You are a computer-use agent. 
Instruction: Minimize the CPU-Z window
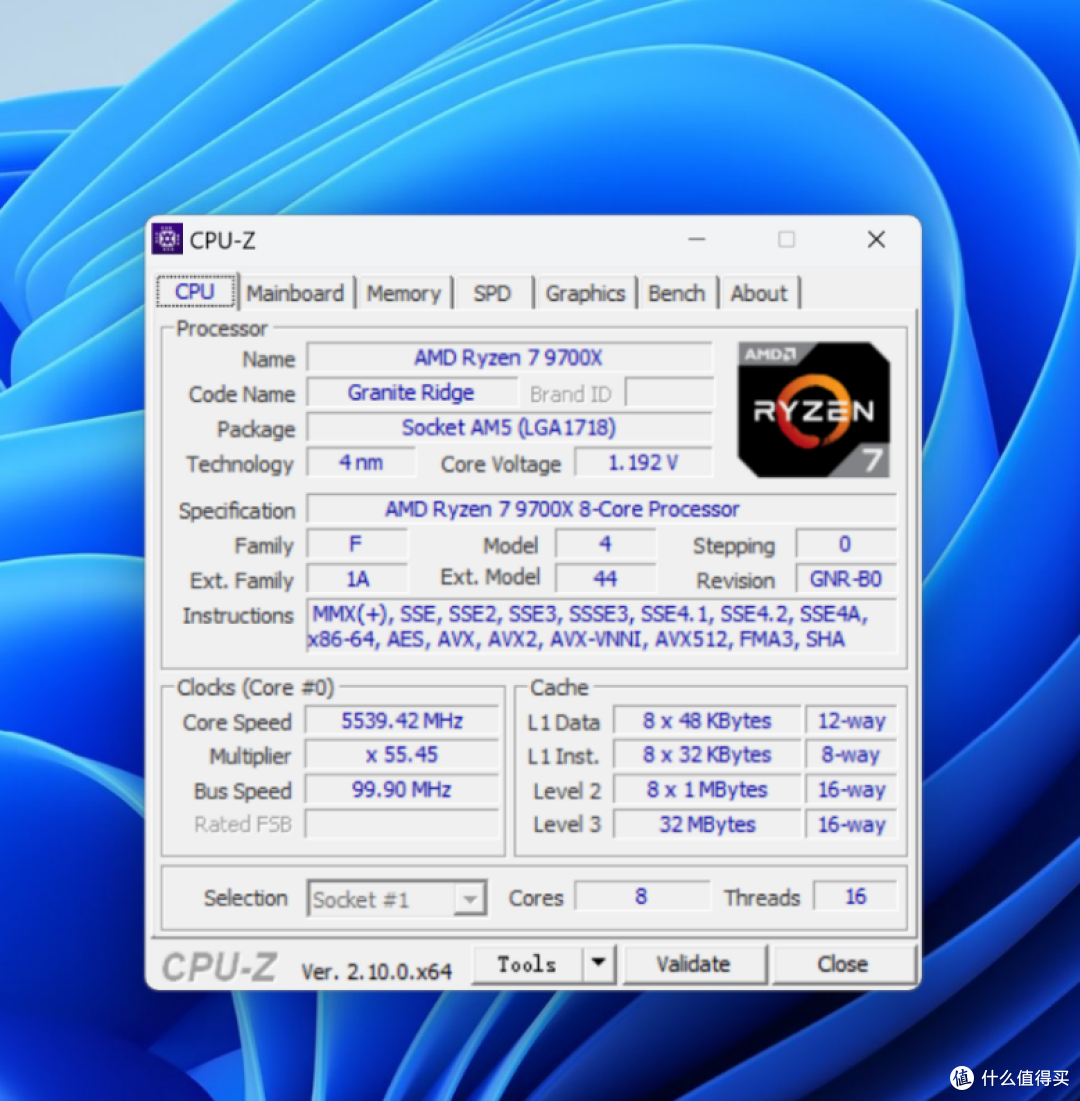pos(697,239)
